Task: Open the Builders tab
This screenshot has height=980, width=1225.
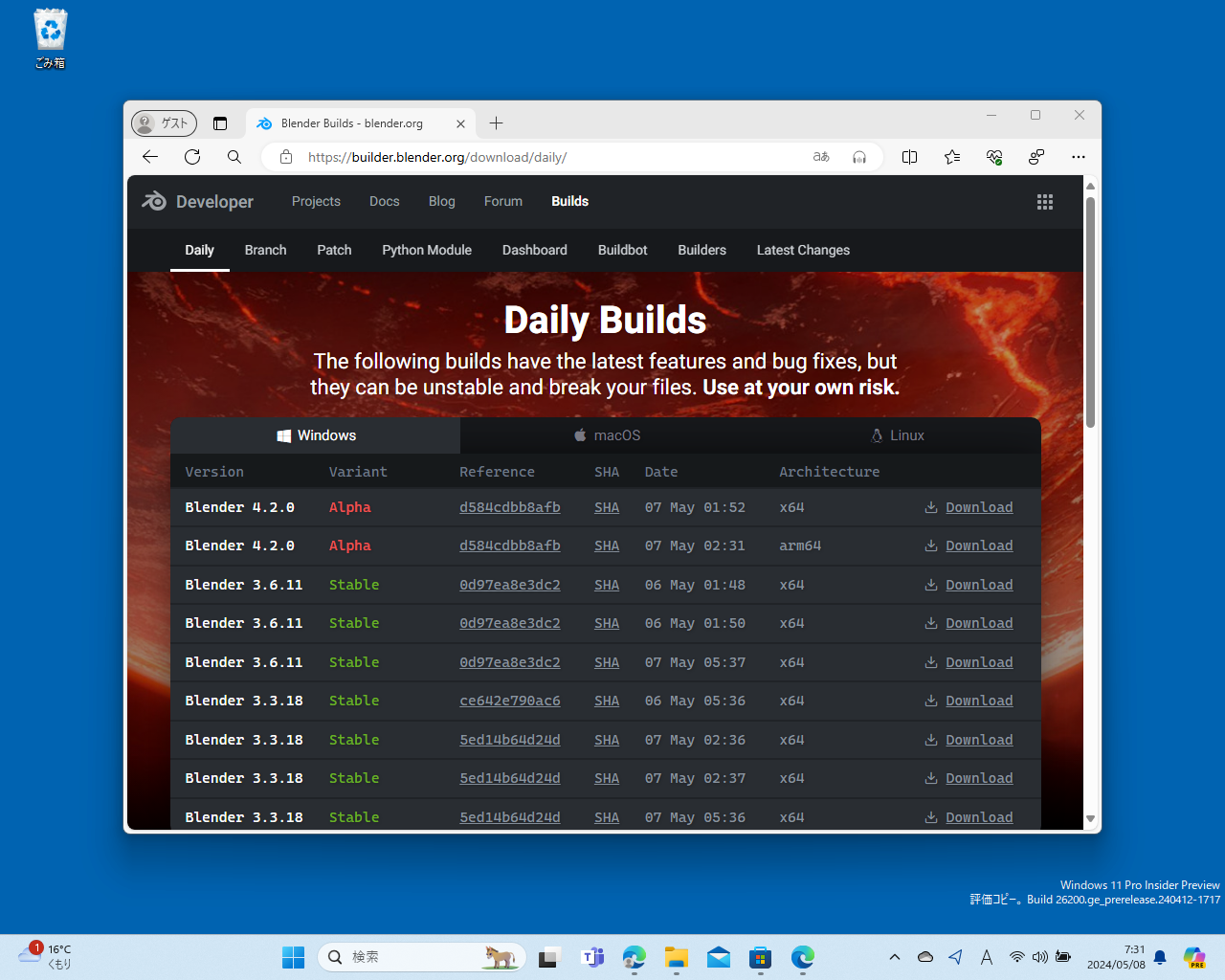Action: tap(702, 250)
